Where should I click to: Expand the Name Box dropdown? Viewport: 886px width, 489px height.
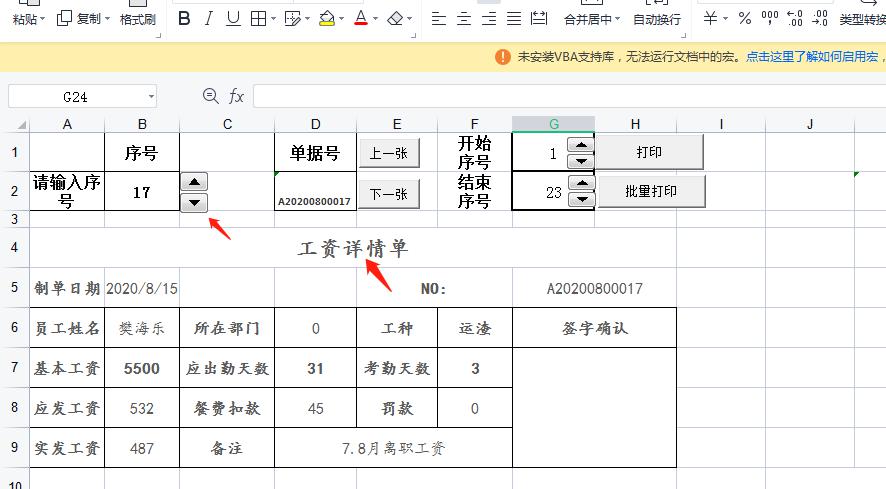click(151, 97)
